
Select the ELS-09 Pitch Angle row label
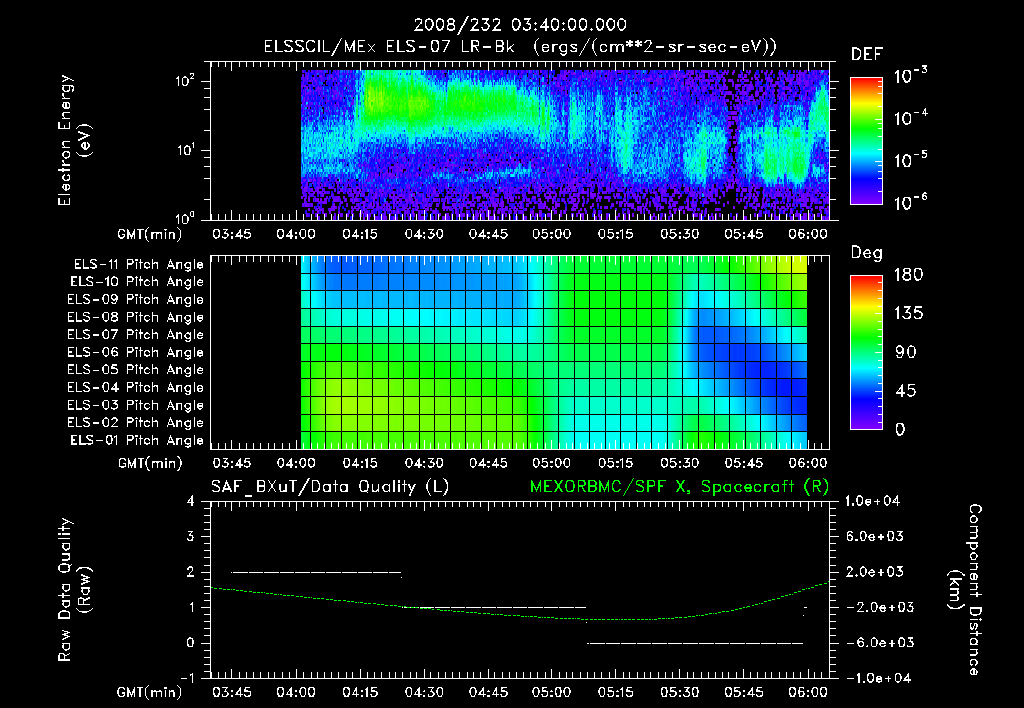(135, 300)
